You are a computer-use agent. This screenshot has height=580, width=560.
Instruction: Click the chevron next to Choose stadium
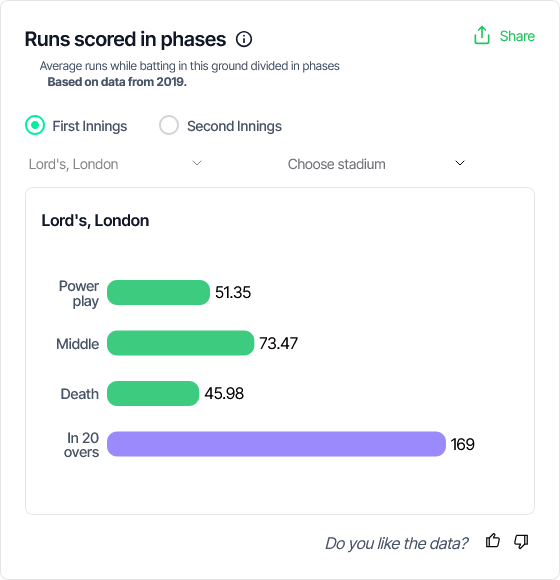(460, 163)
